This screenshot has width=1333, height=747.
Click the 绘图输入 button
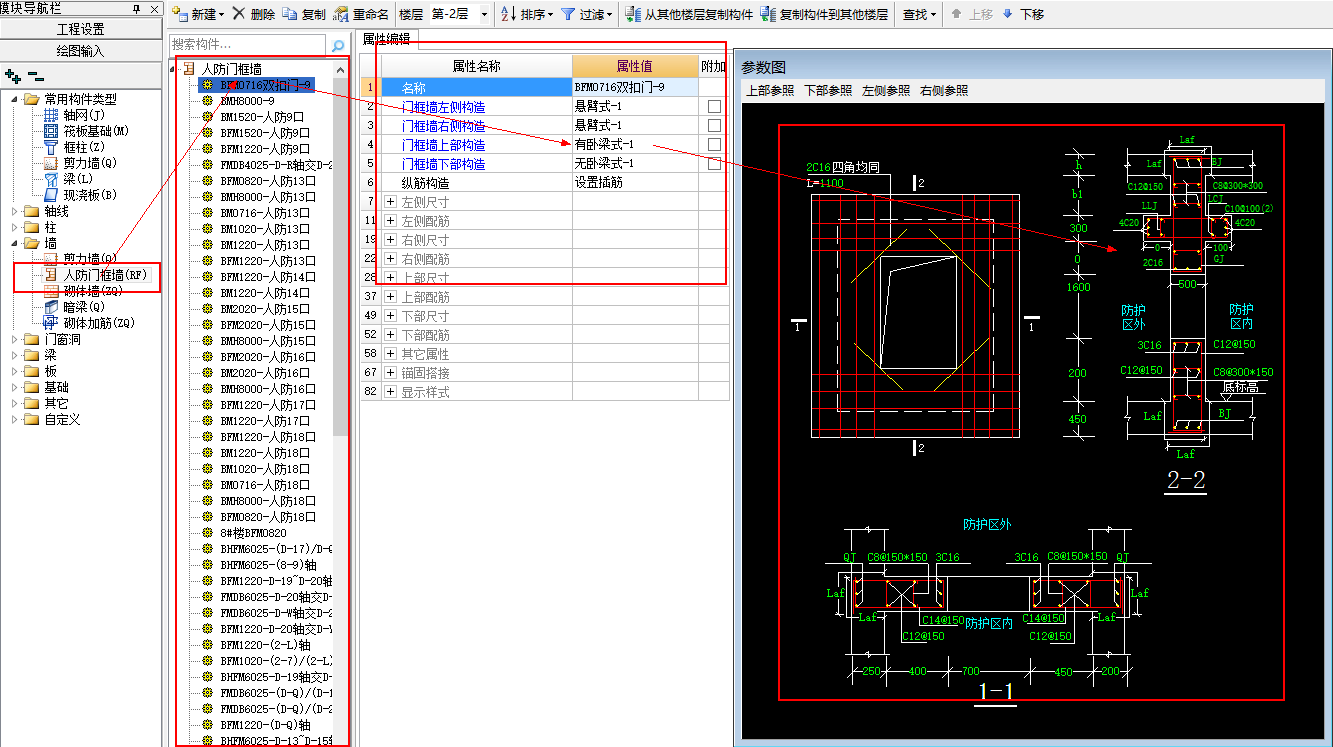pos(80,51)
